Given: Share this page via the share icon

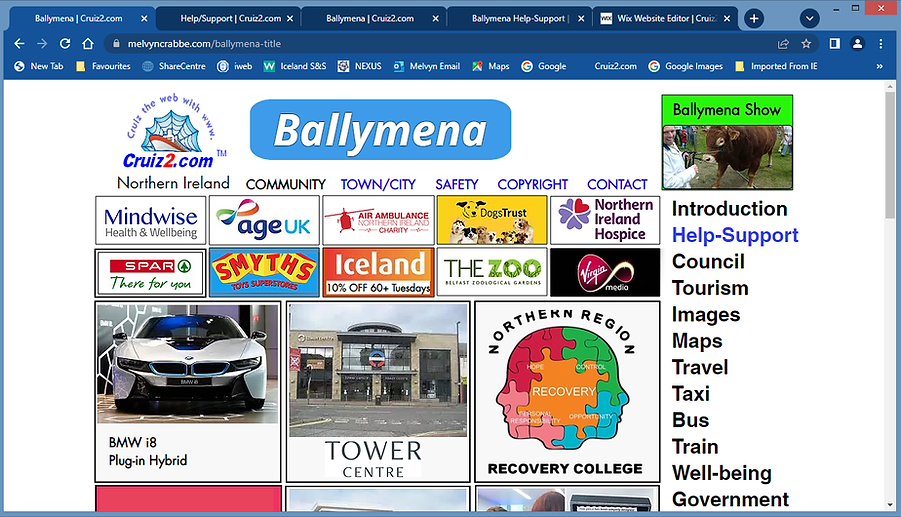Looking at the screenshot, I should click(783, 44).
